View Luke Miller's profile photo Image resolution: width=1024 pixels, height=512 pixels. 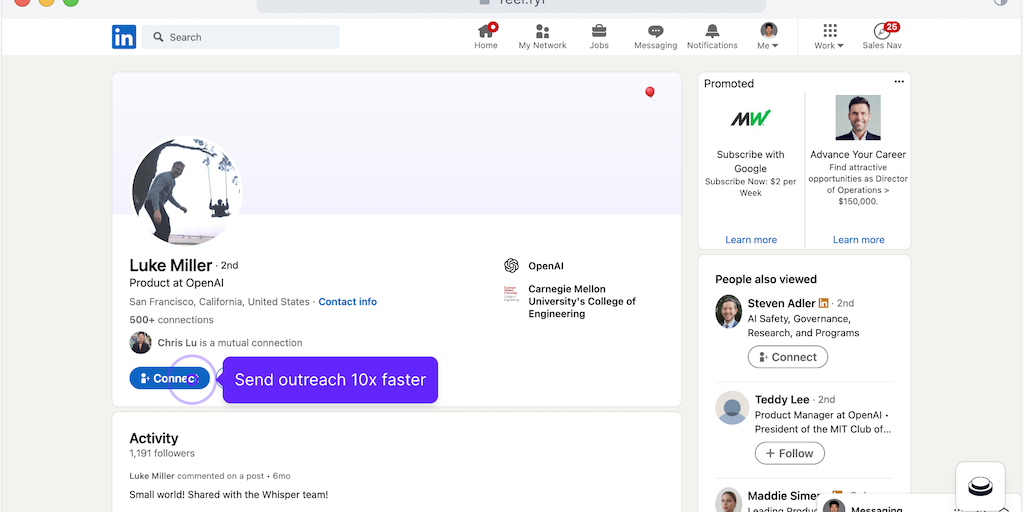pyautogui.click(x=187, y=191)
